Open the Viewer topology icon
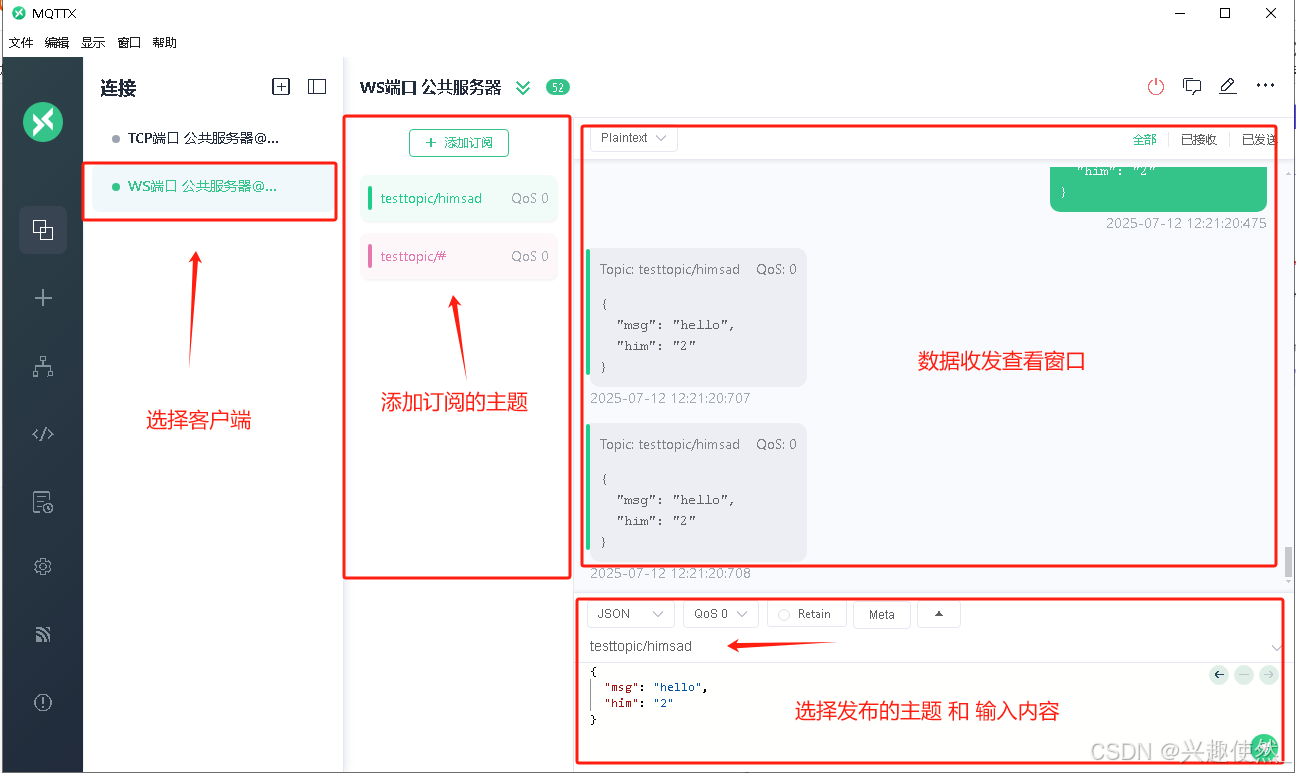 coord(43,366)
